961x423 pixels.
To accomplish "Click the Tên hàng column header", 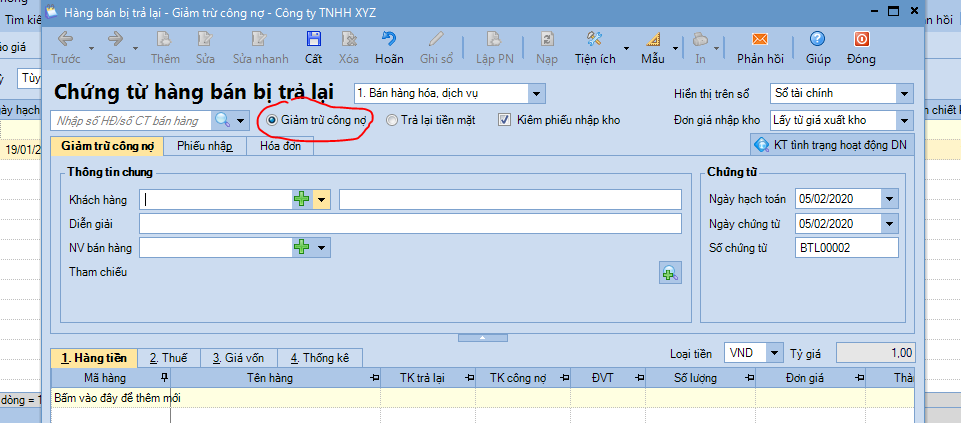I will pos(276,378).
